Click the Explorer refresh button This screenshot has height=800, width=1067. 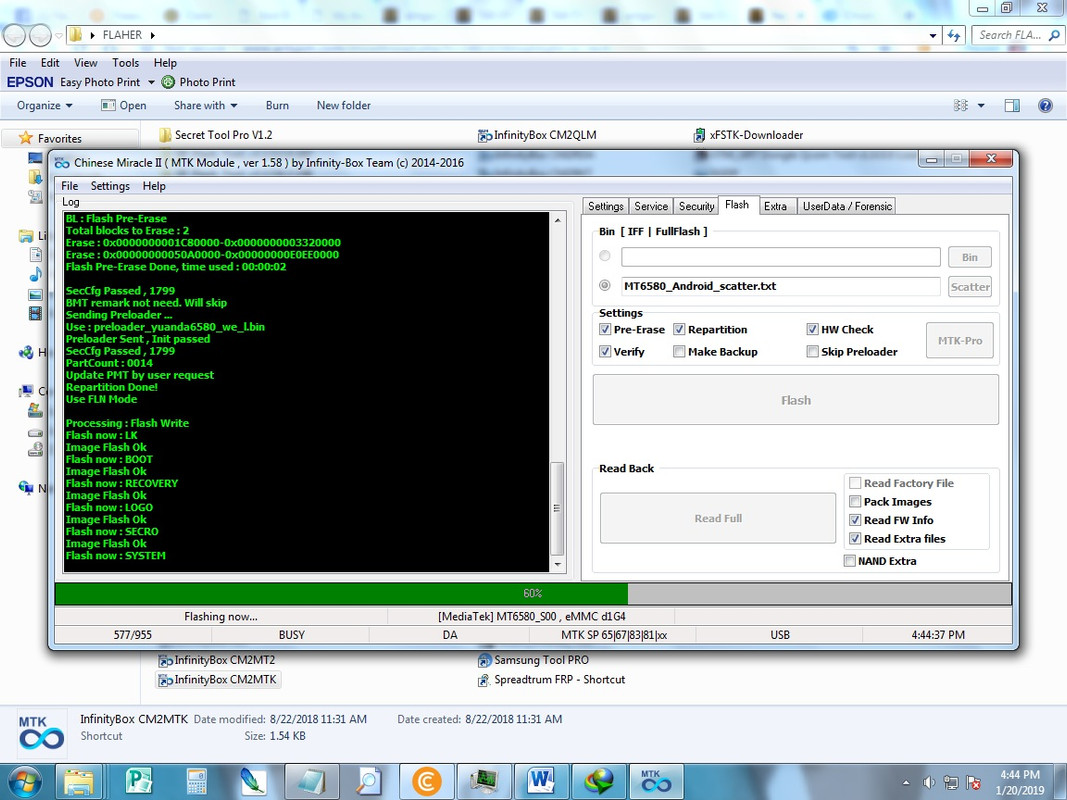pos(954,35)
